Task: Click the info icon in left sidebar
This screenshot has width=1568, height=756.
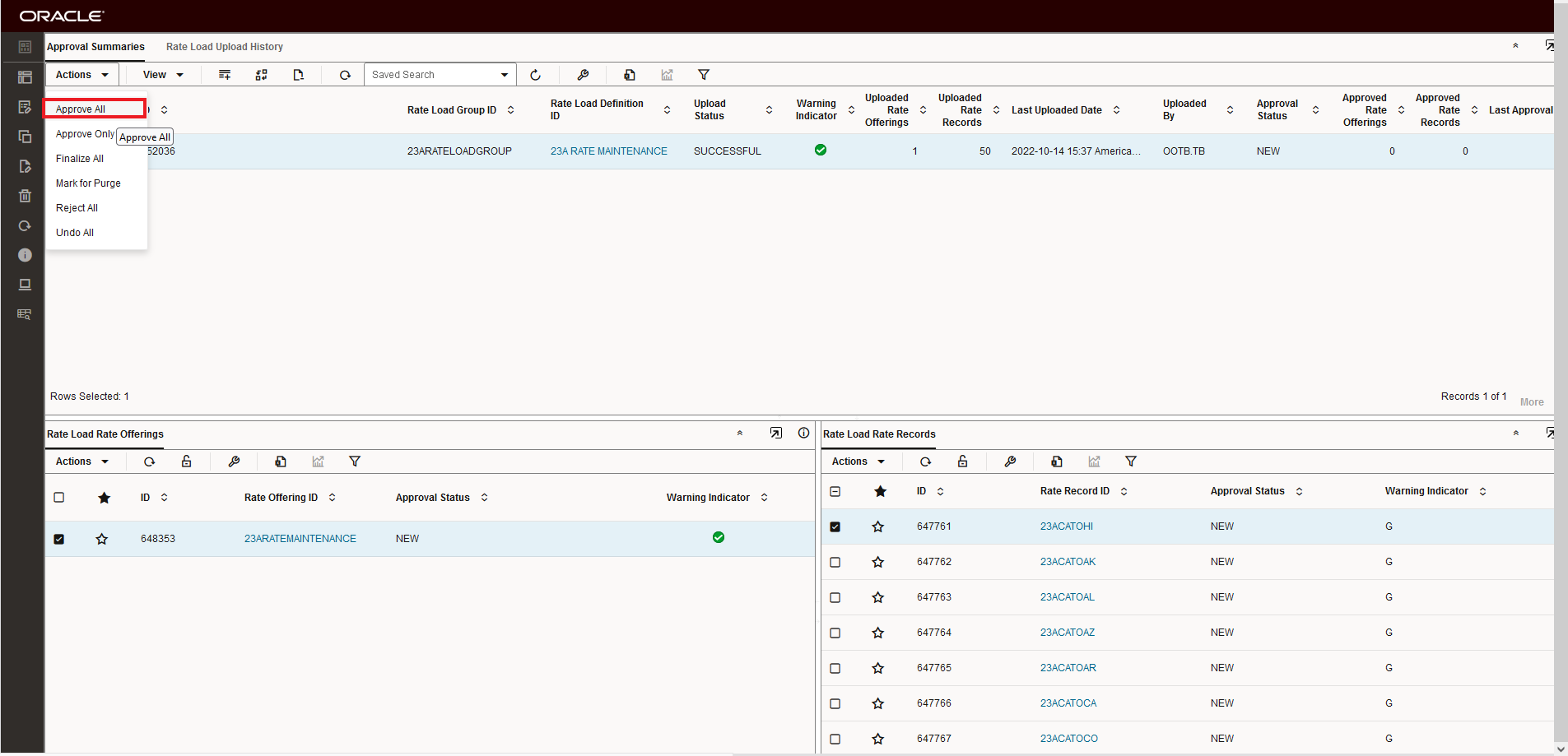Action: [x=25, y=255]
